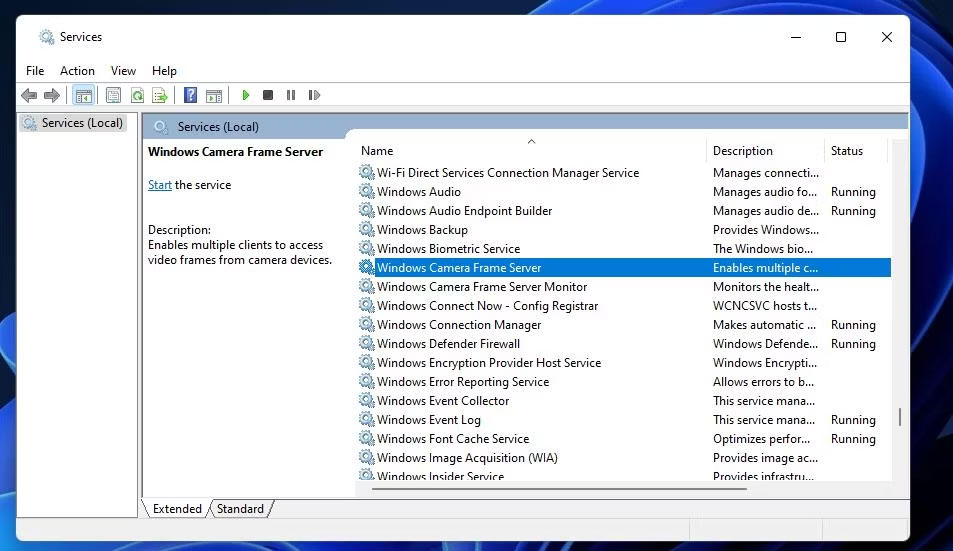Image resolution: width=953 pixels, height=551 pixels.
Task: Click 'Optimizes perfor...' description cell
Action: pos(762,439)
